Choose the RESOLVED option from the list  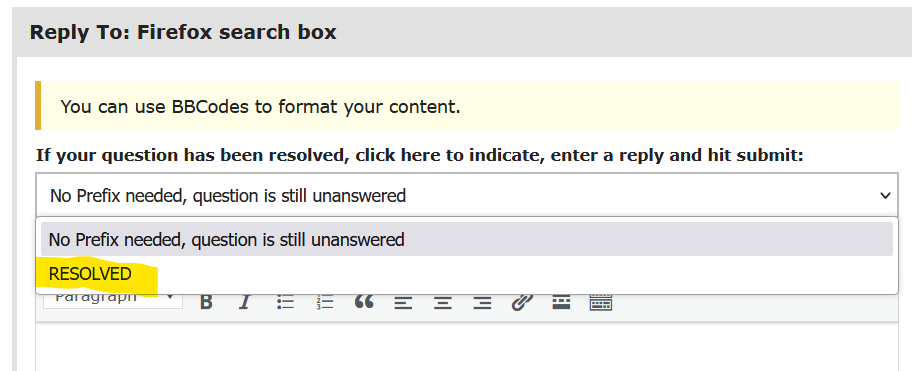click(x=90, y=274)
